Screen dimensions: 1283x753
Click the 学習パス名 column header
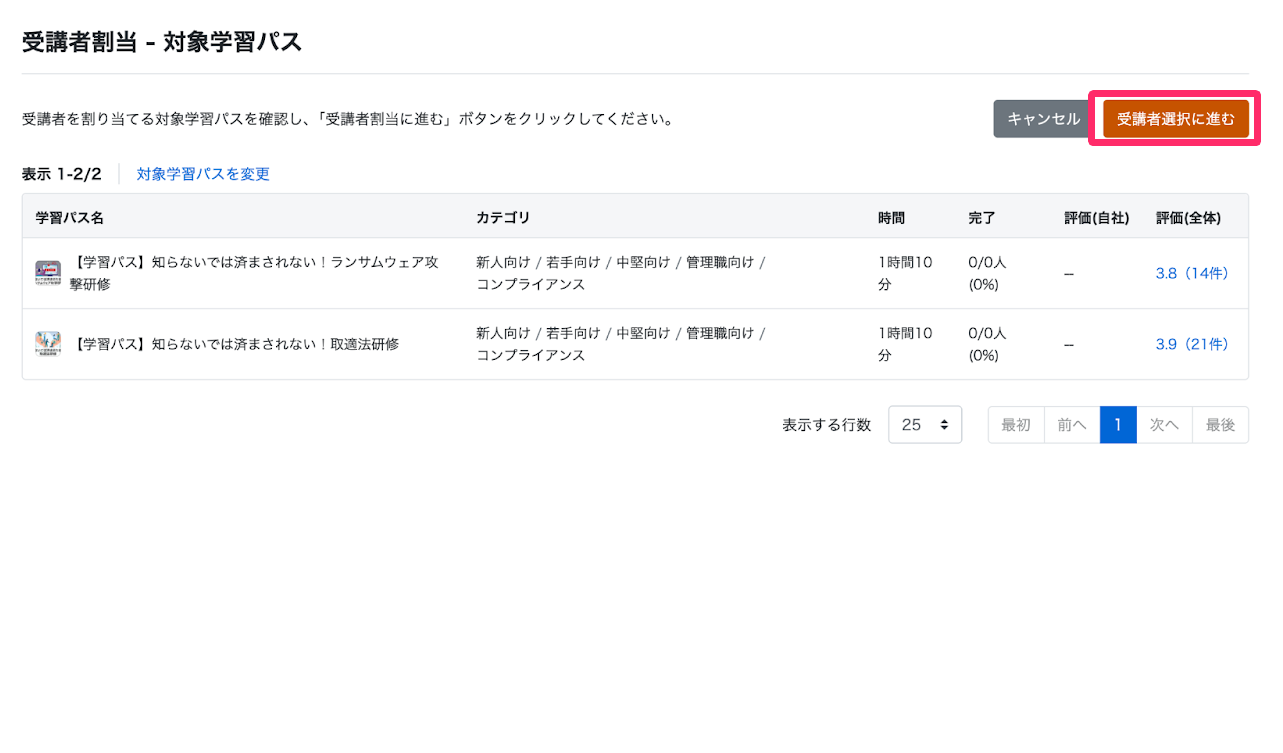pyautogui.click(x=70, y=217)
